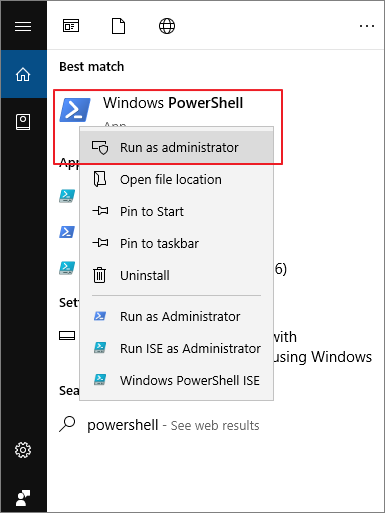
Task: Choose Run as administrator with shield icon
Action: click(176, 147)
